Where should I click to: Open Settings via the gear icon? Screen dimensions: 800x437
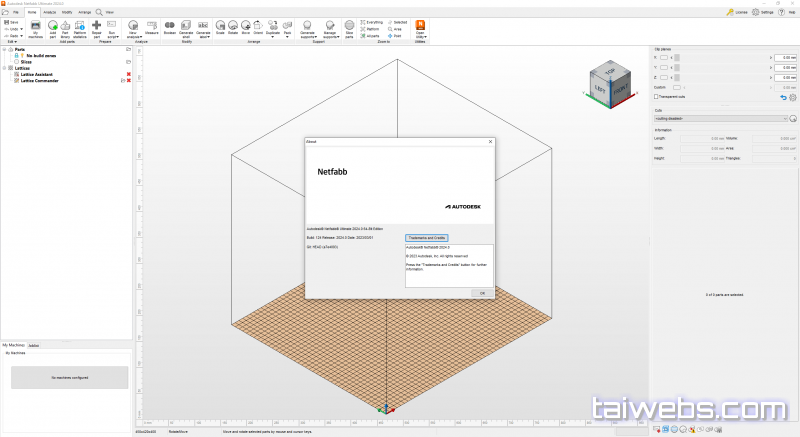coord(756,12)
